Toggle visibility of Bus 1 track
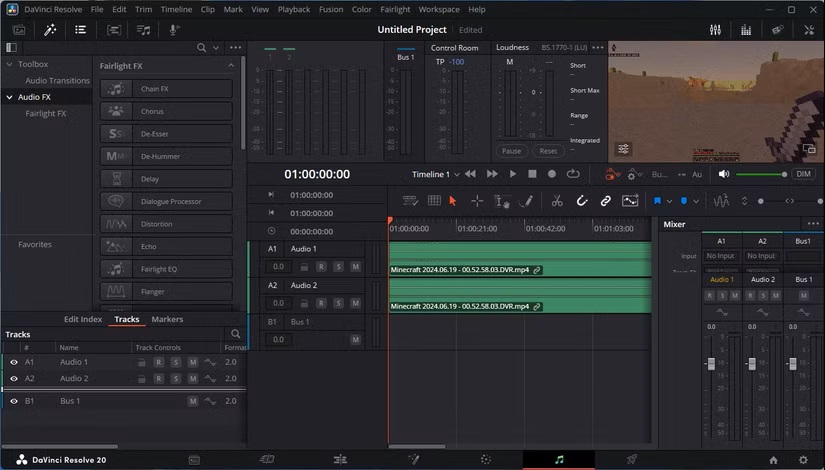Image resolution: width=825 pixels, height=470 pixels. [14, 401]
